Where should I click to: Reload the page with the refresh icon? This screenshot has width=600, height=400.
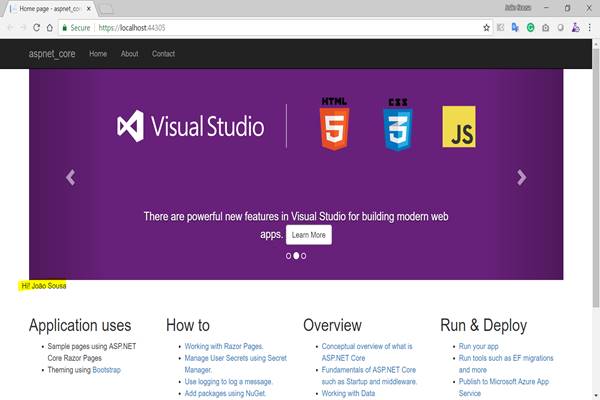(x=36, y=27)
